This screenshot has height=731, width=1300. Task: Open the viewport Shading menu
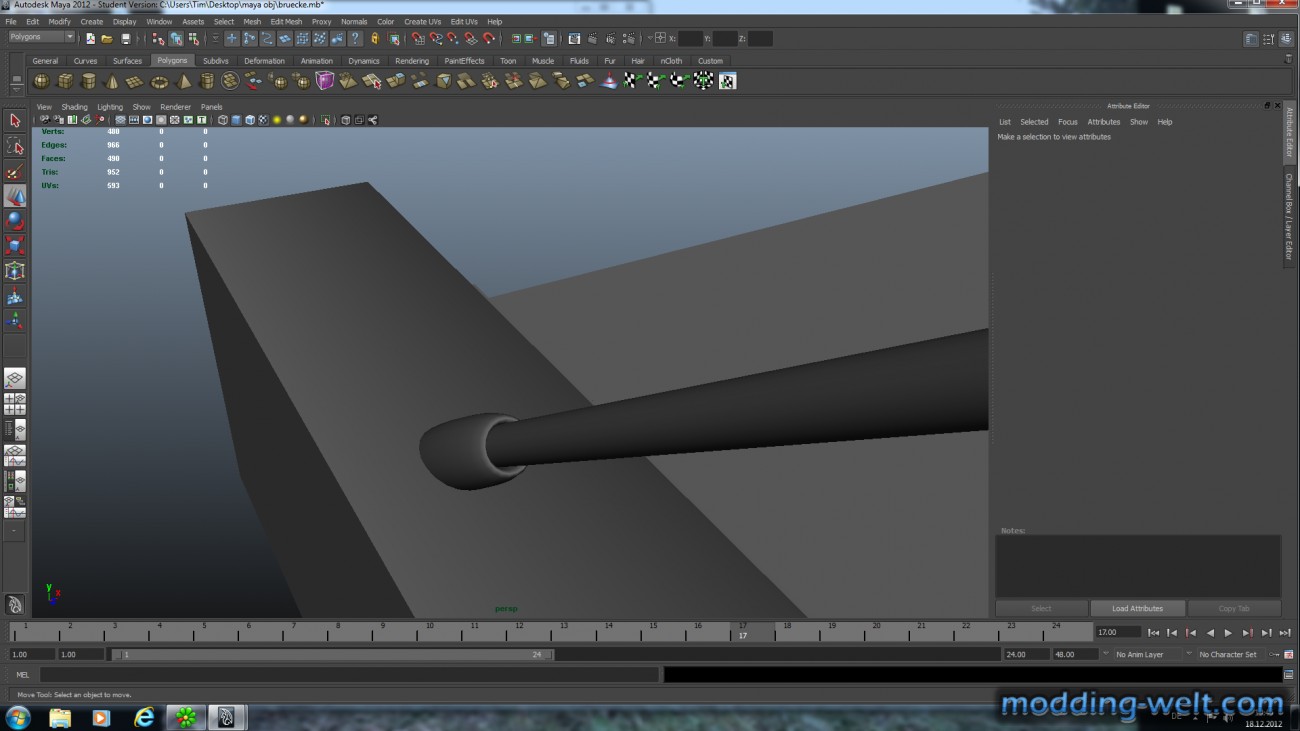click(x=74, y=107)
